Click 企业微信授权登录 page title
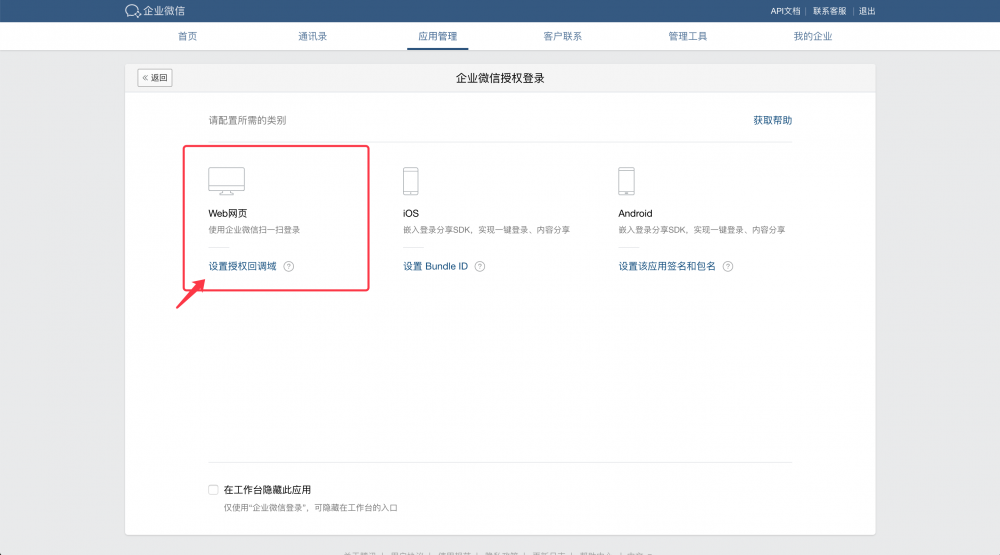This screenshot has width=1000, height=555. (x=500, y=78)
